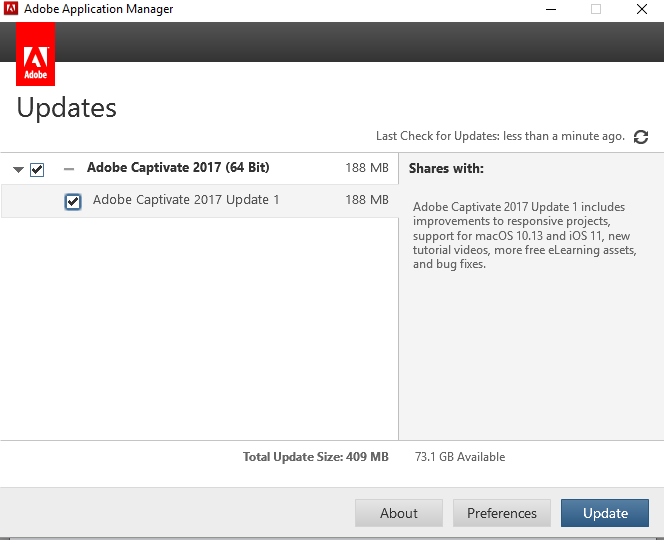Click the Update 1 description paragraph
Viewport: 664px width, 540px height.
[x=525, y=235]
